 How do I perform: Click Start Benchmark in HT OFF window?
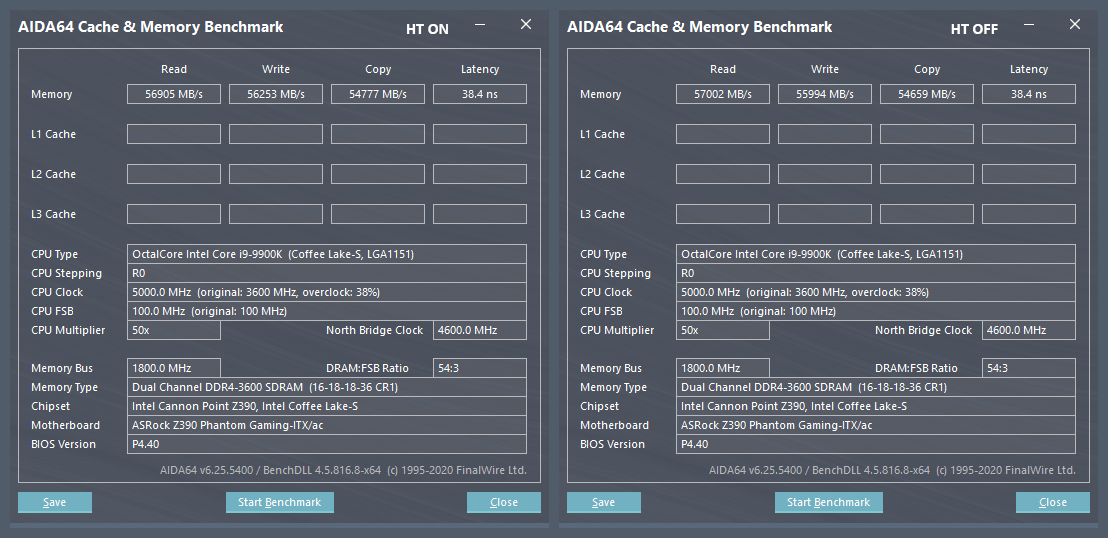[x=828, y=502]
